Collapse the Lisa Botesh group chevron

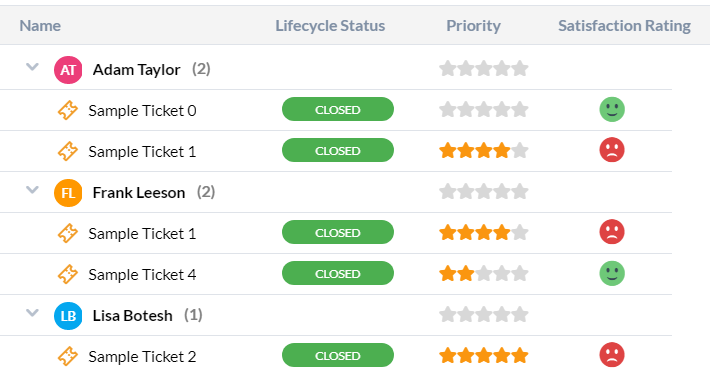coord(32,312)
